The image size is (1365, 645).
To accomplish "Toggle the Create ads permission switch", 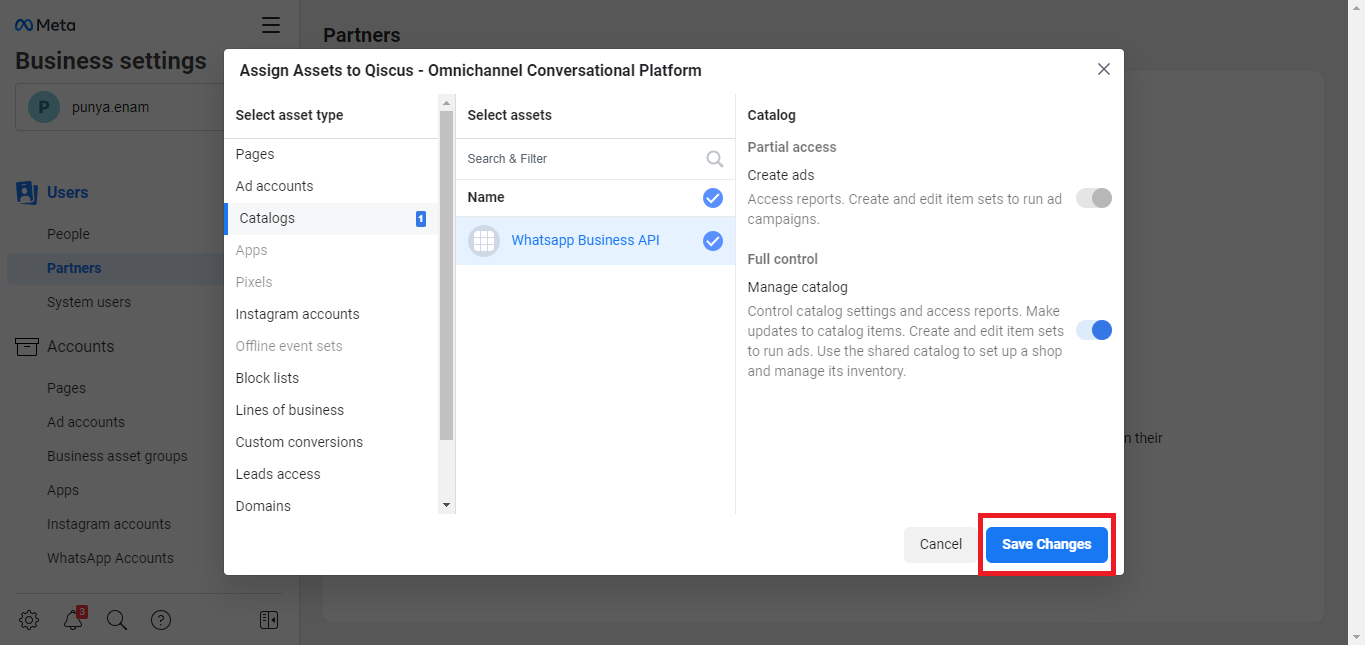I will tap(1094, 198).
